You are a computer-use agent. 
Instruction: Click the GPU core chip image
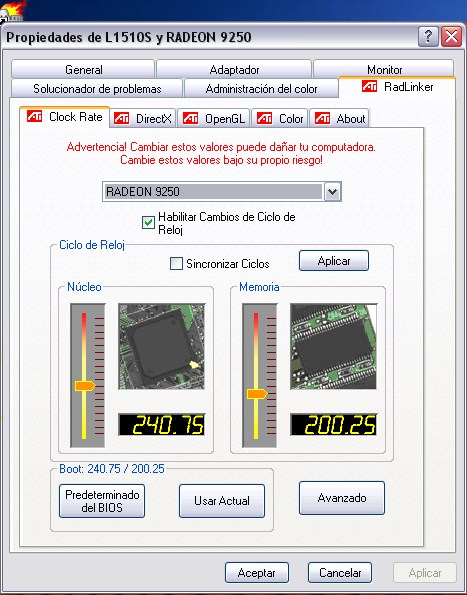point(162,346)
